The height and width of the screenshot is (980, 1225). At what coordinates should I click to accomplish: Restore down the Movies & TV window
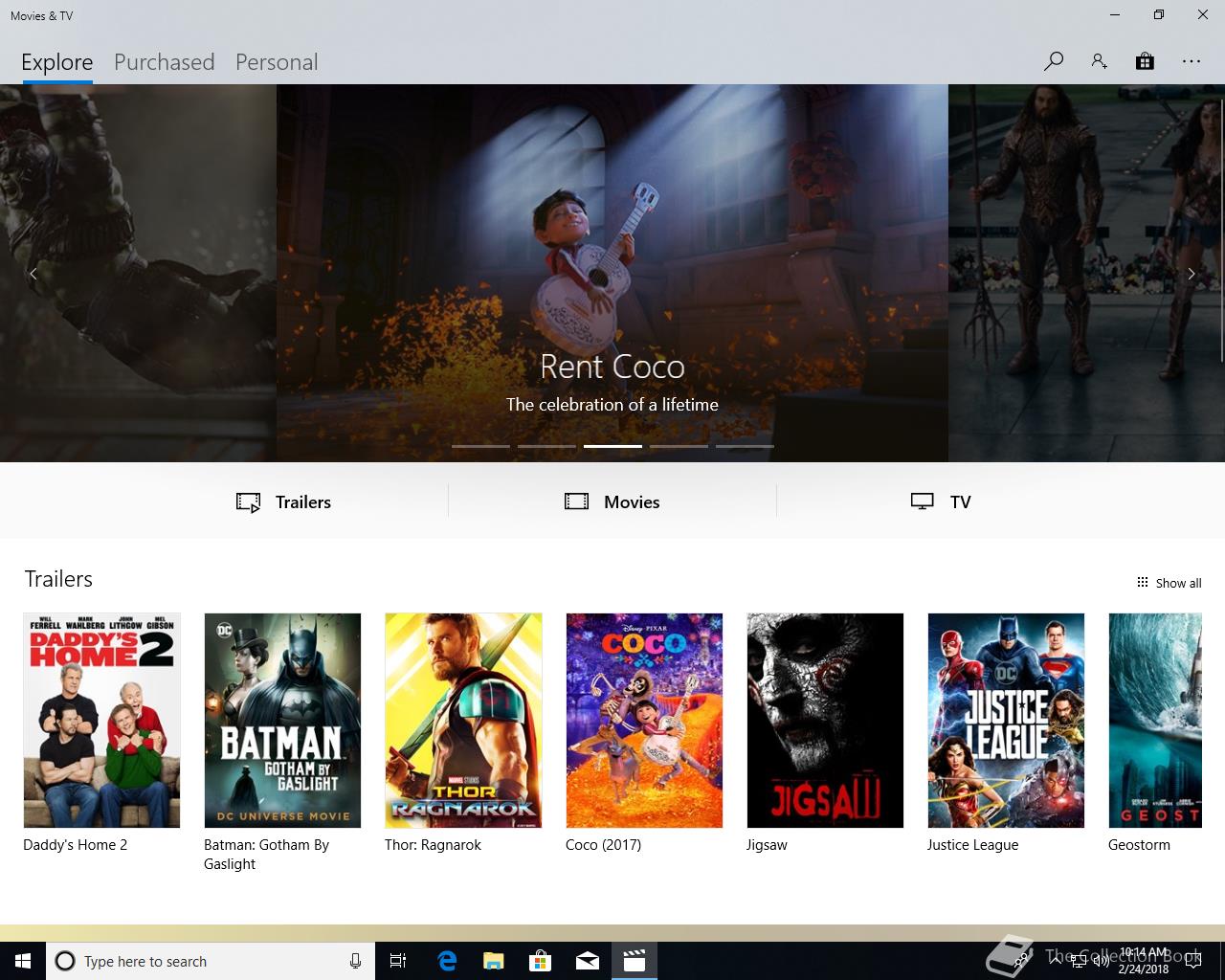tap(1159, 14)
